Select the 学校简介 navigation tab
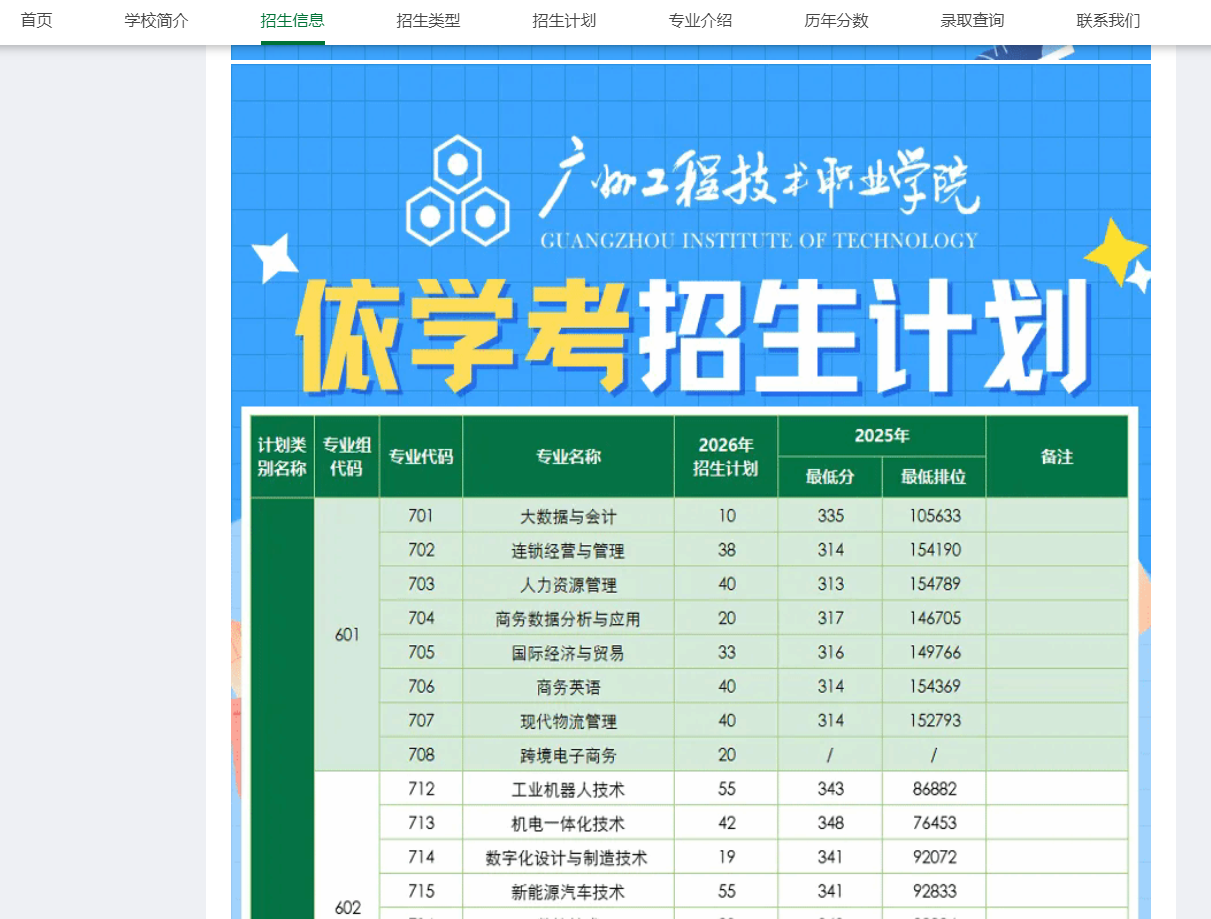The height and width of the screenshot is (919, 1211). [155, 19]
